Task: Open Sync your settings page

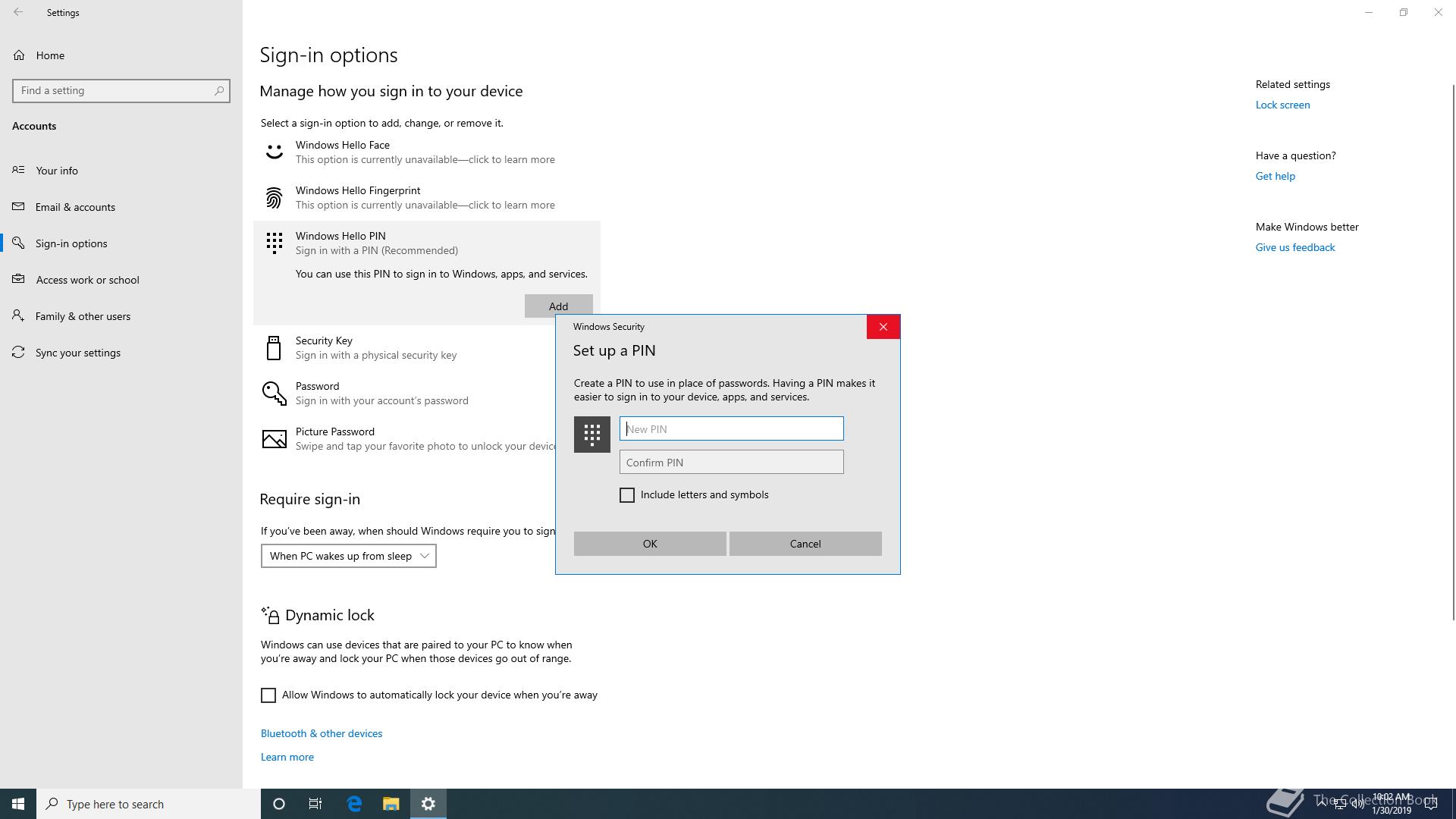Action: click(x=121, y=353)
